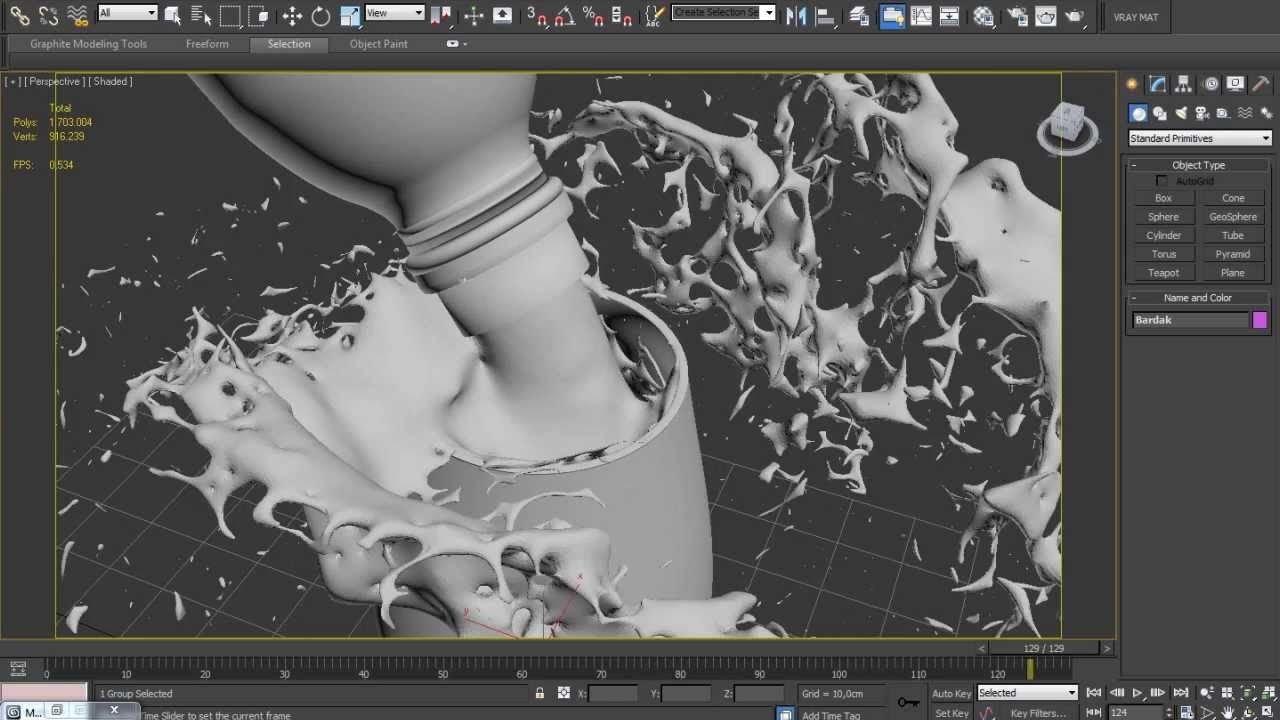Image resolution: width=1280 pixels, height=720 pixels.
Task: Switch to the Freeform ribbon tab
Action: tap(207, 44)
